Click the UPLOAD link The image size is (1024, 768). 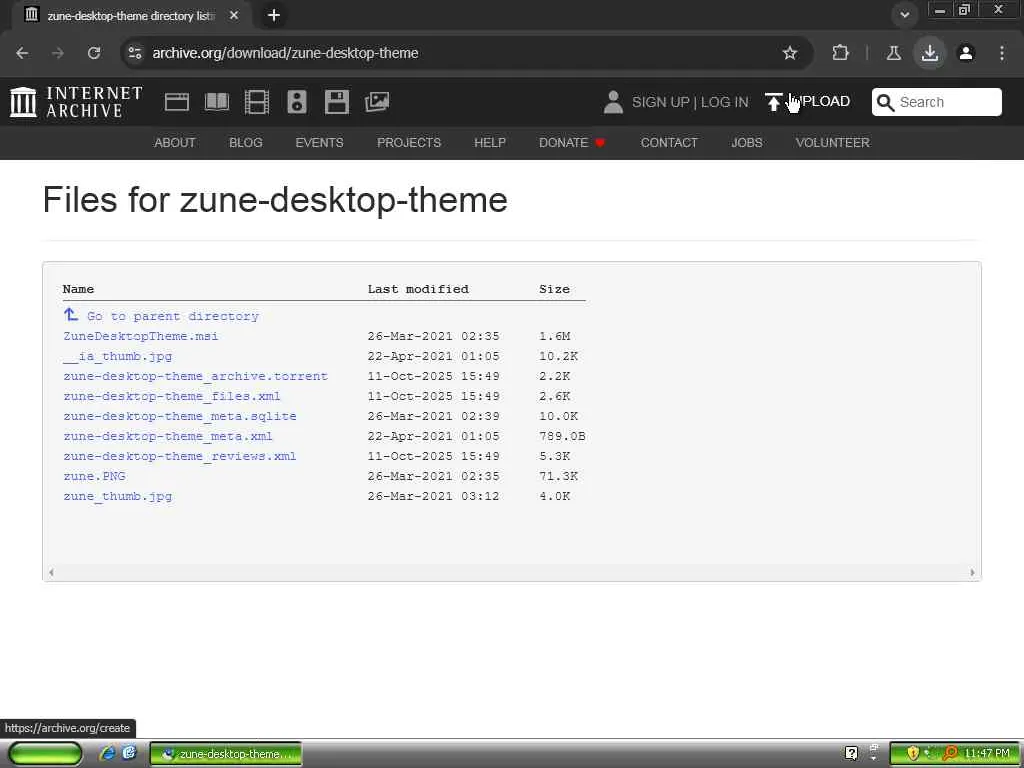[x=820, y=101]
